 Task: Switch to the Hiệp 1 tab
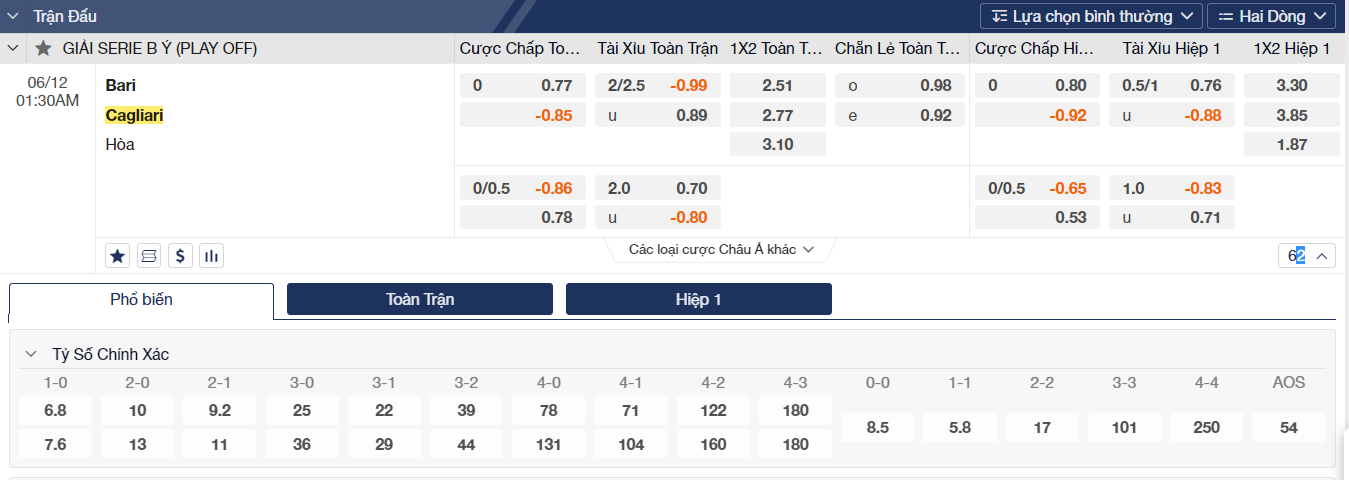point(698,299)
